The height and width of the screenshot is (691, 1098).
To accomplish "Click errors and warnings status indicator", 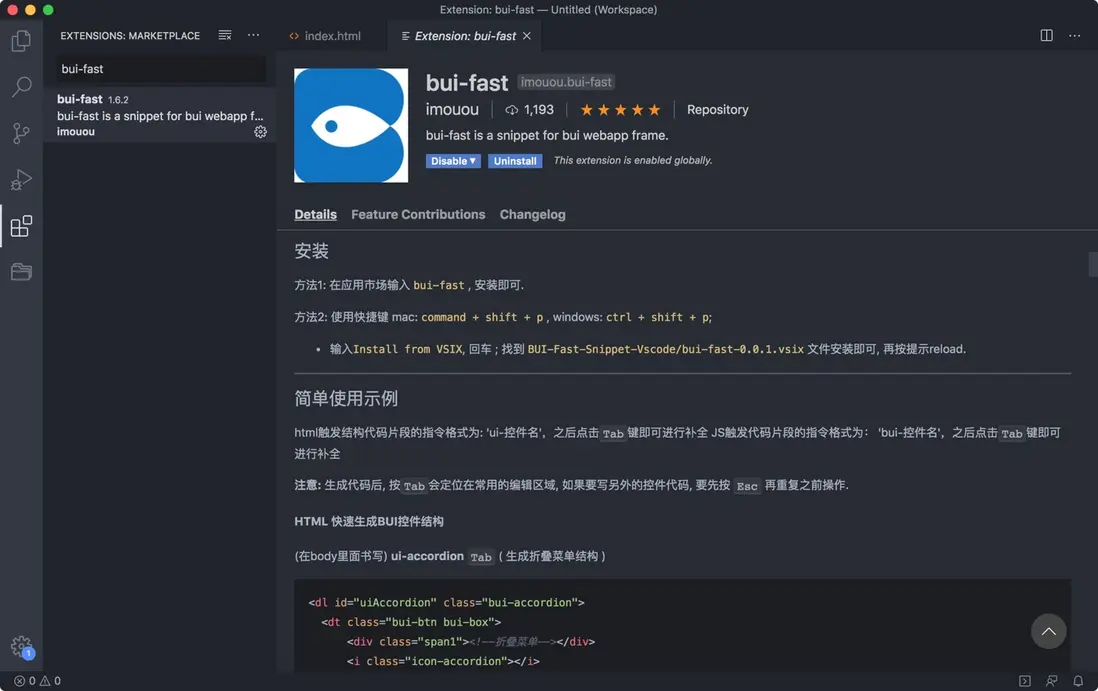I will pyautogui.click(x=37, y=680).
